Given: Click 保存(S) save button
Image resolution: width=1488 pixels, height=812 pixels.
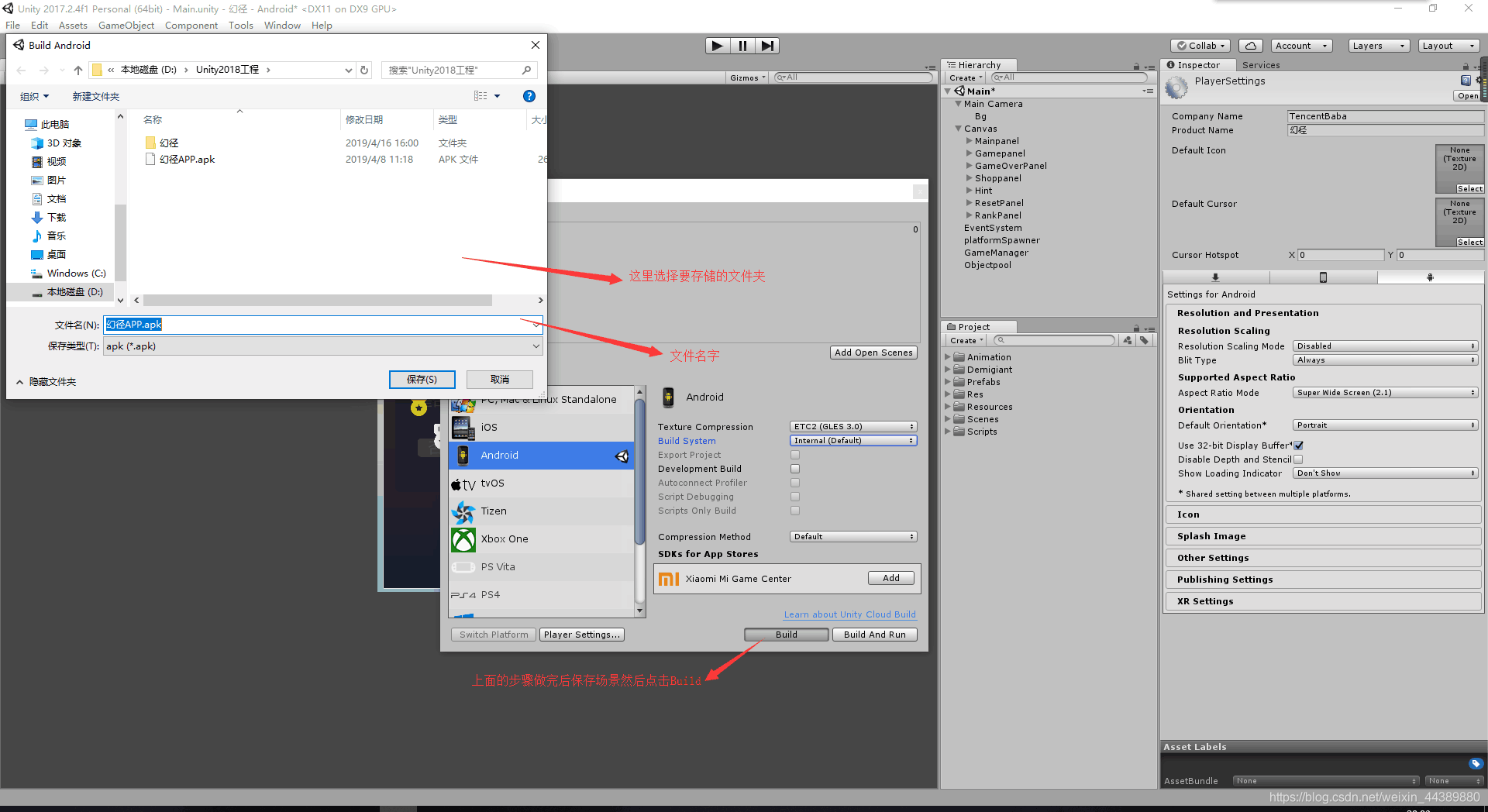Looking at the screenshot, I should pyautogui.click(x=422, y=380).
